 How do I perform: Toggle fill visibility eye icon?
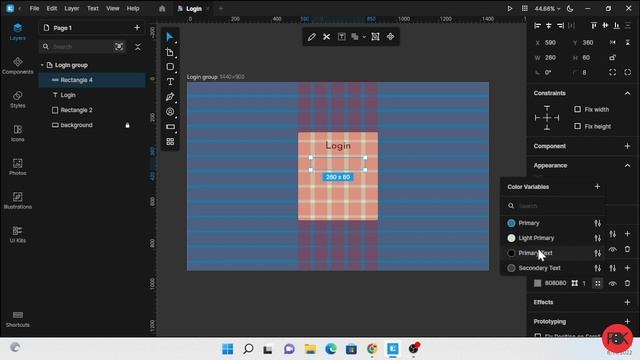tap(613, 249)
